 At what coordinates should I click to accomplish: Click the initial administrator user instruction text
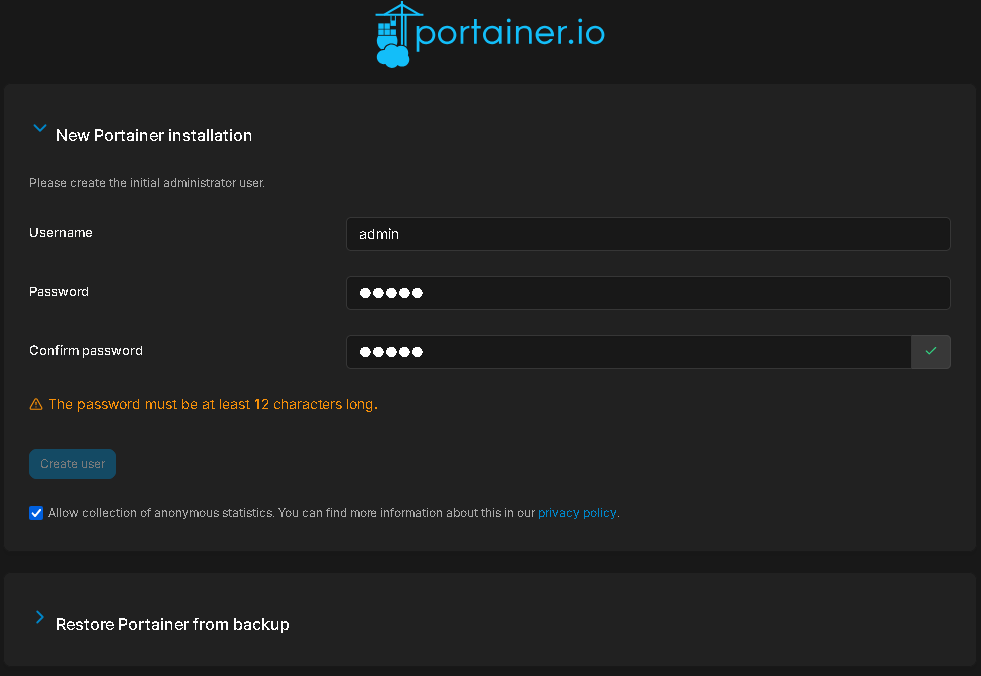(146, 183)
